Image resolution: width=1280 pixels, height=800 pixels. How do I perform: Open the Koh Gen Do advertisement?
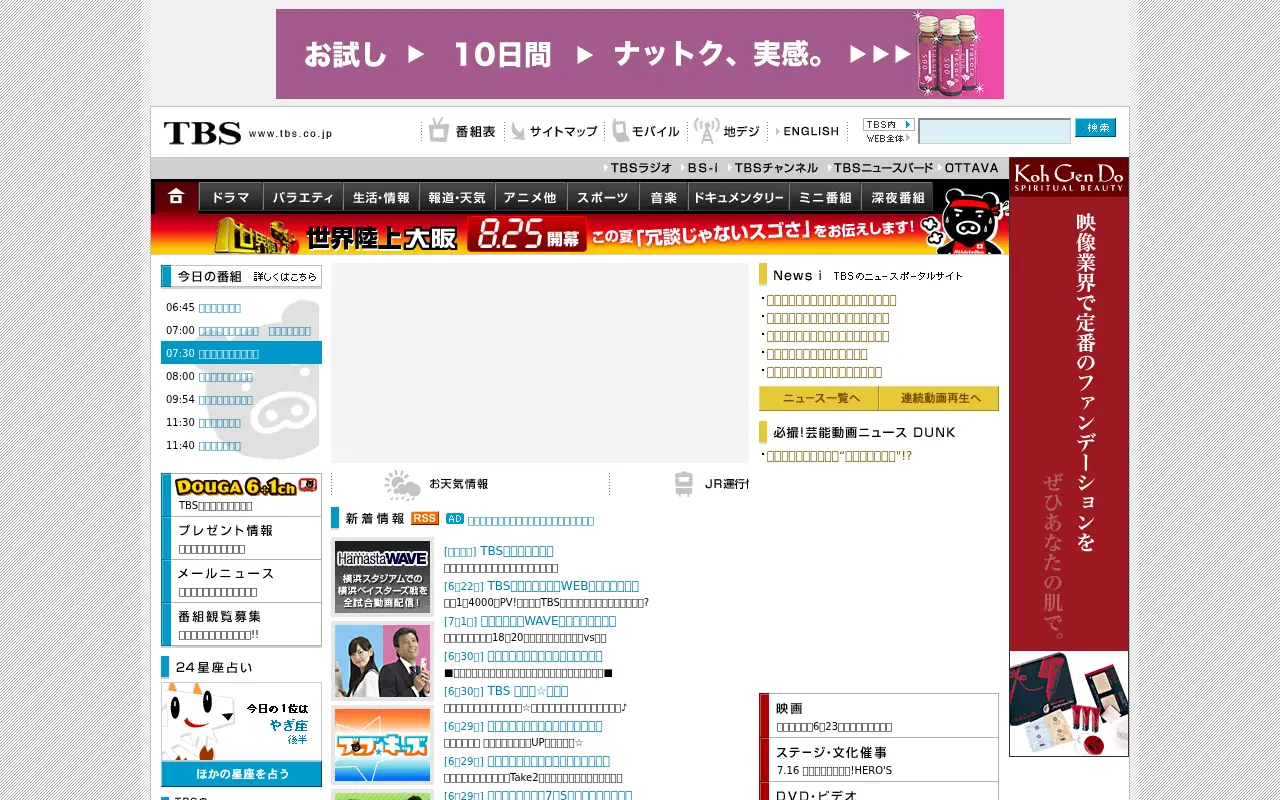pyautogui.click(x=1069, y=457)
